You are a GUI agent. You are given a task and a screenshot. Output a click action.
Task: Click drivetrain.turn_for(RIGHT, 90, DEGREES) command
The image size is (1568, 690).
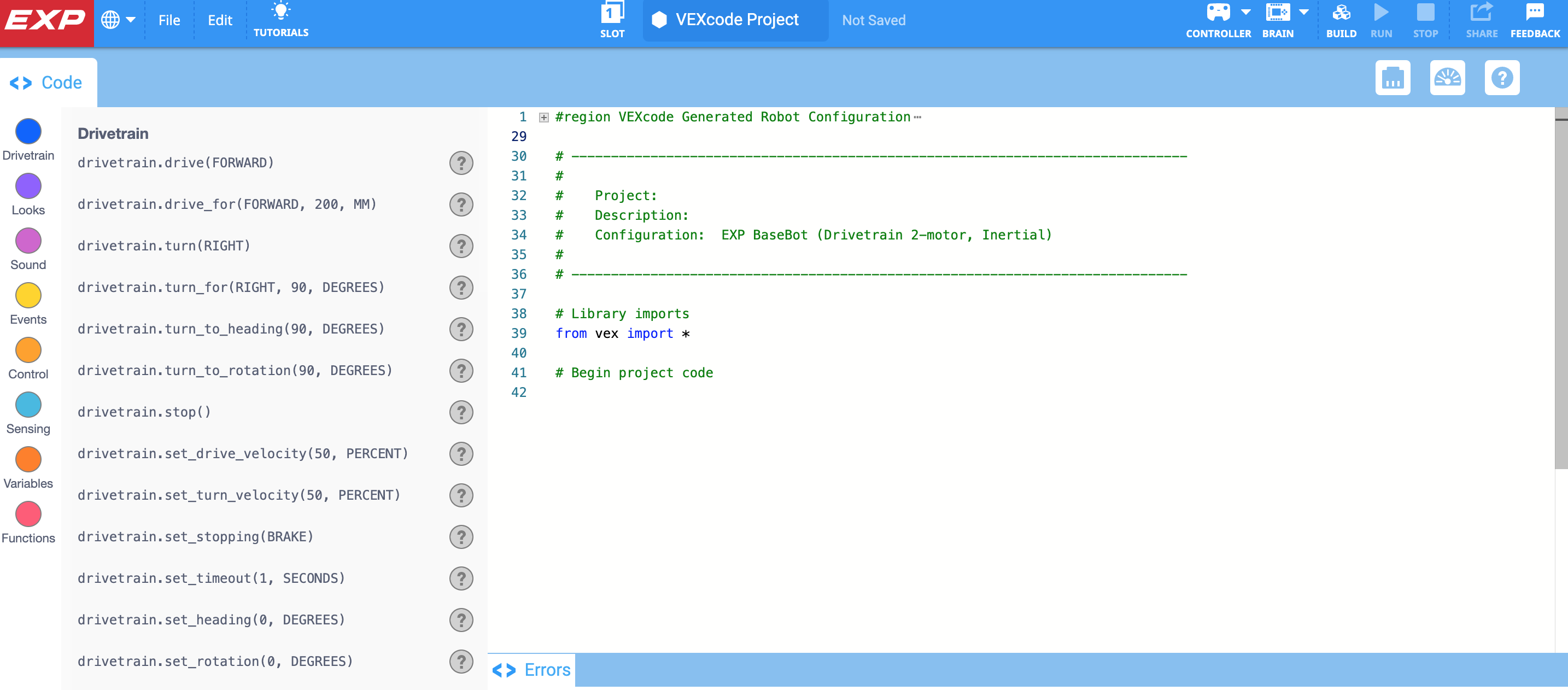(x=231, y=286)
